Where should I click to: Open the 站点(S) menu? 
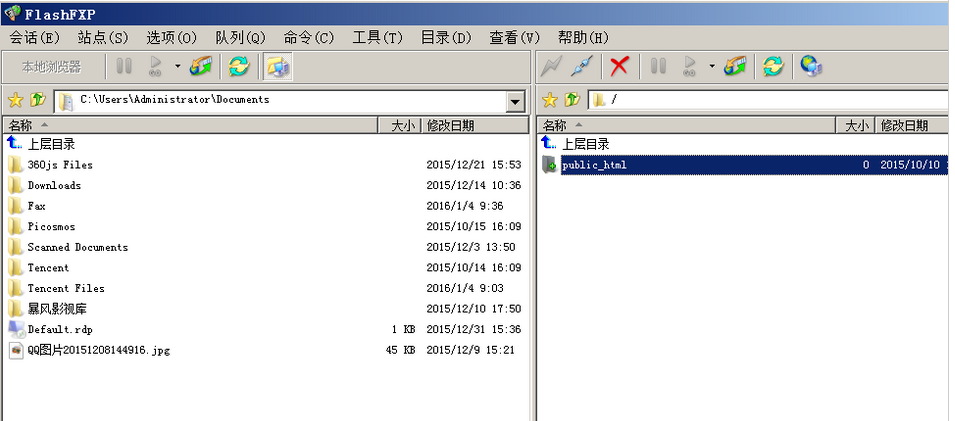click(x=103, y=38)
